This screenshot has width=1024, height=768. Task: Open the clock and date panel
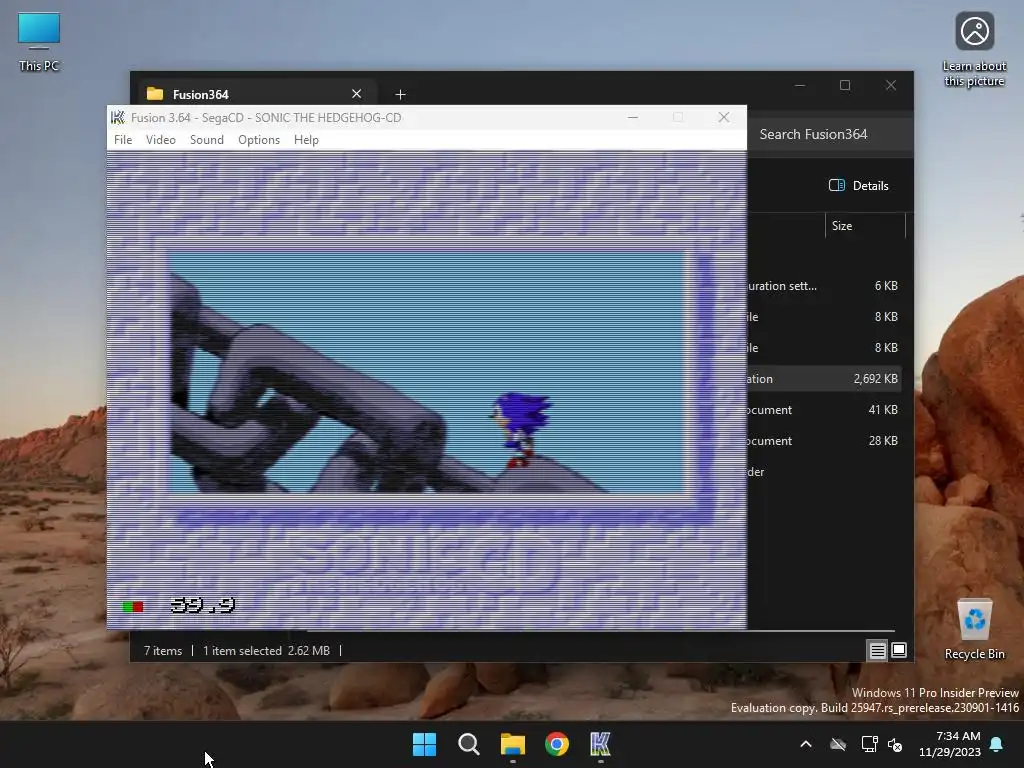coord(950,744)
